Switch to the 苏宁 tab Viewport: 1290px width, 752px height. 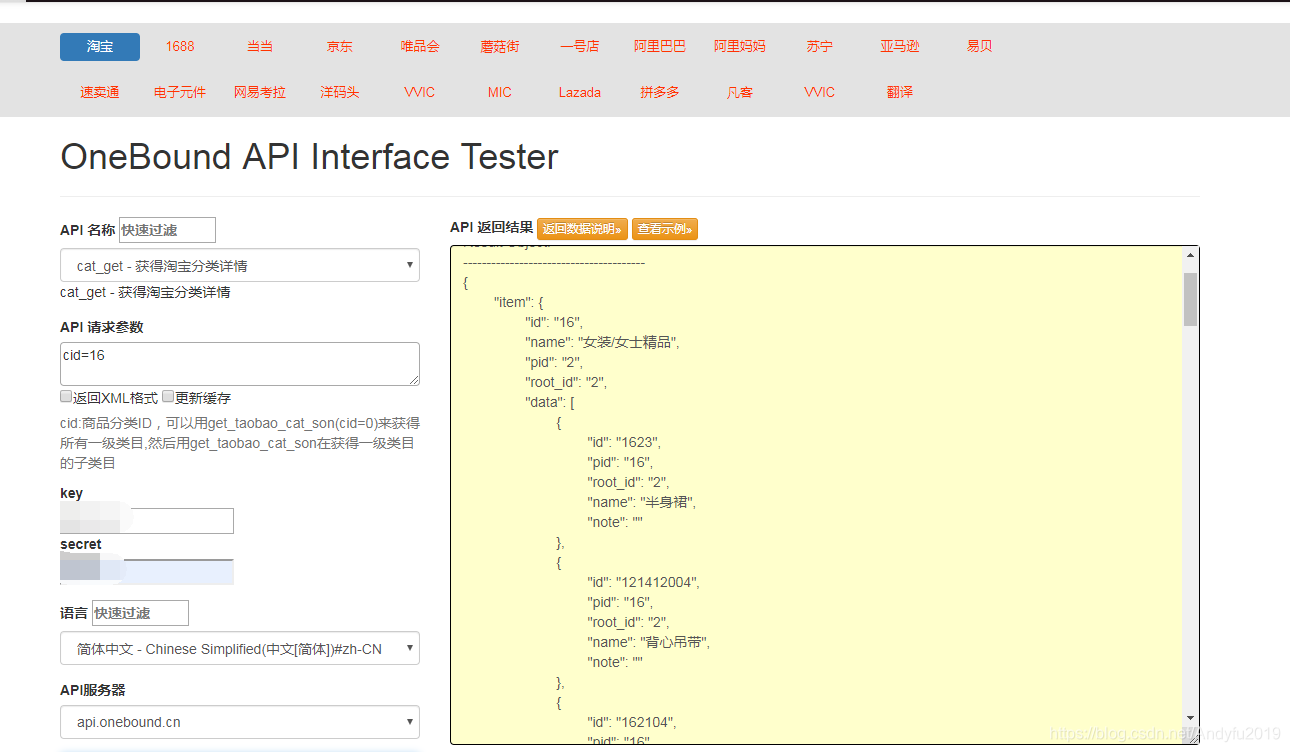point(820,47)
